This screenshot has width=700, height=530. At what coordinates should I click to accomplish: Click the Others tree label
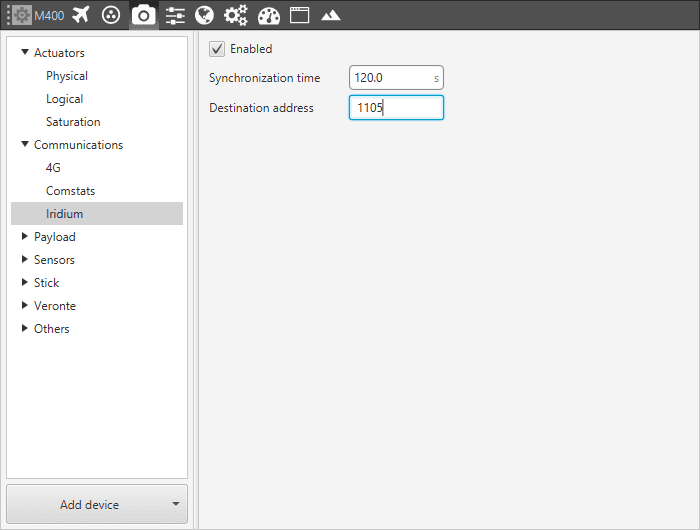pos(52,329)
